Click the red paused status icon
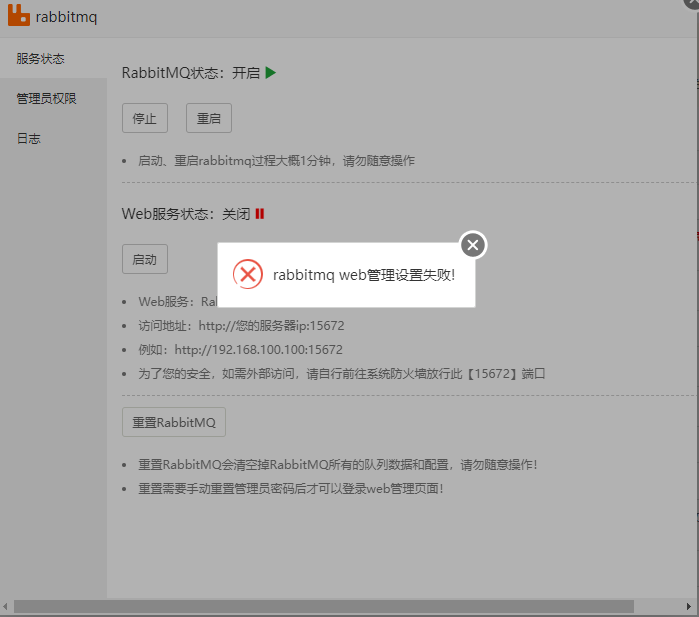 click(x=260, y=214)
